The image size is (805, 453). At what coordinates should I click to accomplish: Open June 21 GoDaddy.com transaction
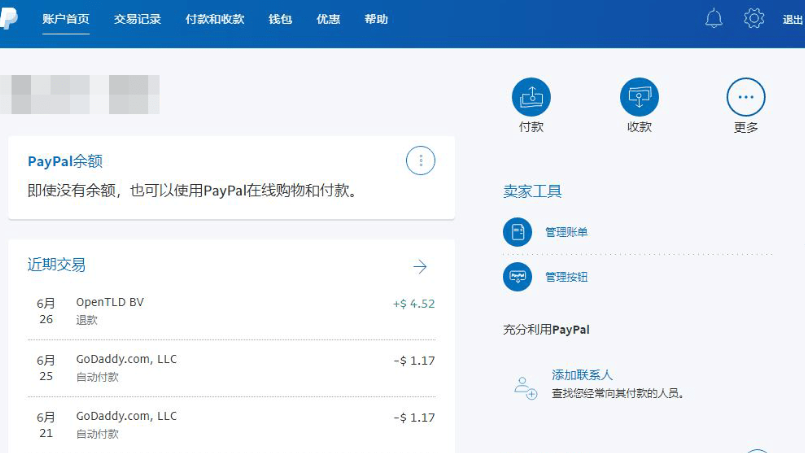tap(232, 425)
